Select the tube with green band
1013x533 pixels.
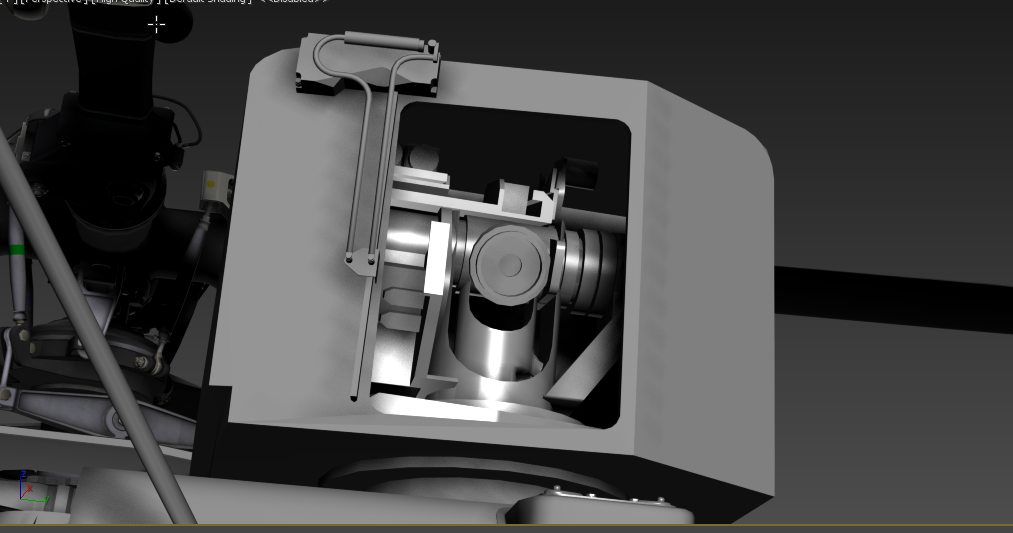(17, 262)
